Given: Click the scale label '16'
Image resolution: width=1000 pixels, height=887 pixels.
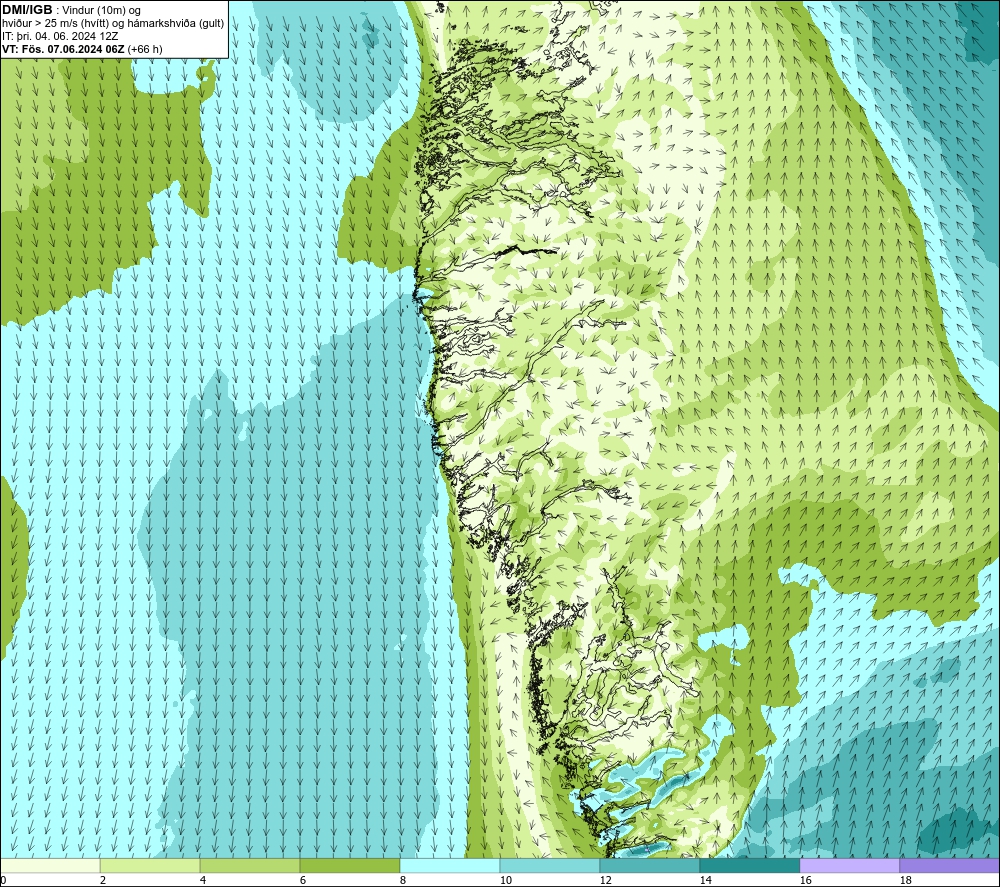Looking at the screenshot, I should [805, 880].
